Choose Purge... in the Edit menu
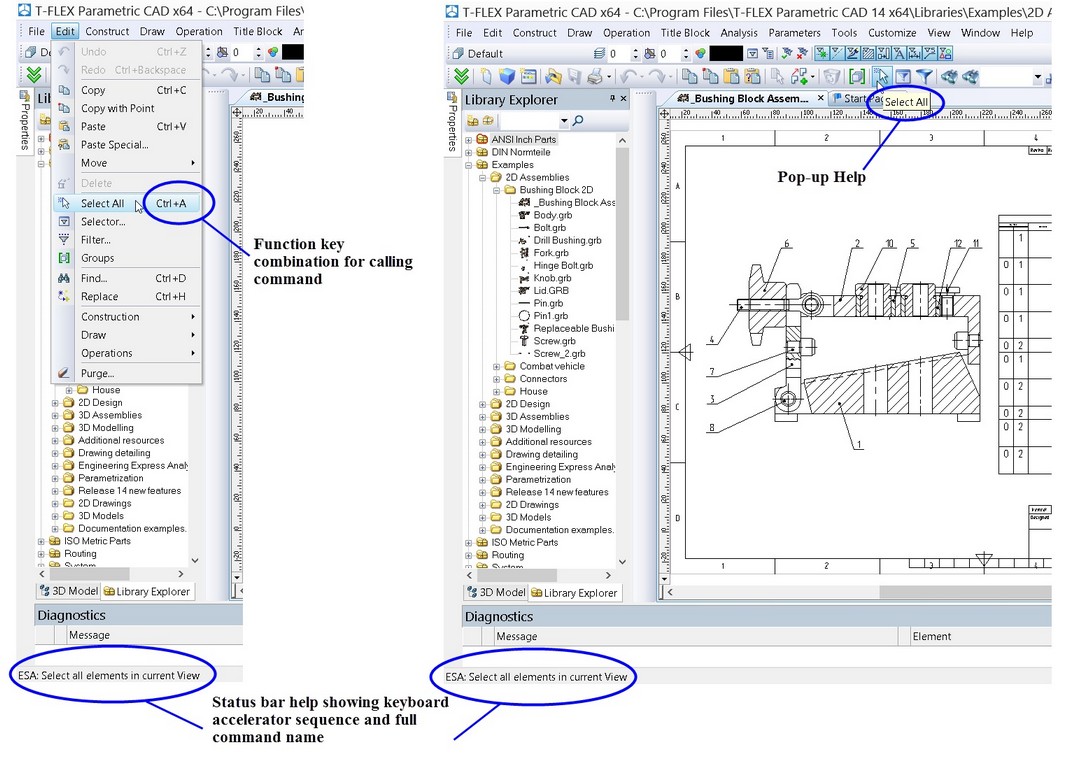 point(126,374)
